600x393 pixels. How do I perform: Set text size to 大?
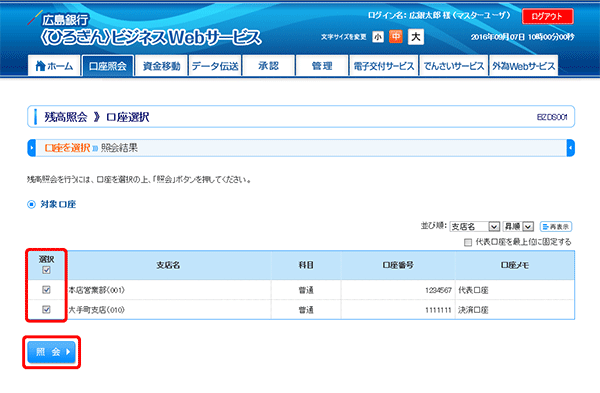(x=416, y=37)
